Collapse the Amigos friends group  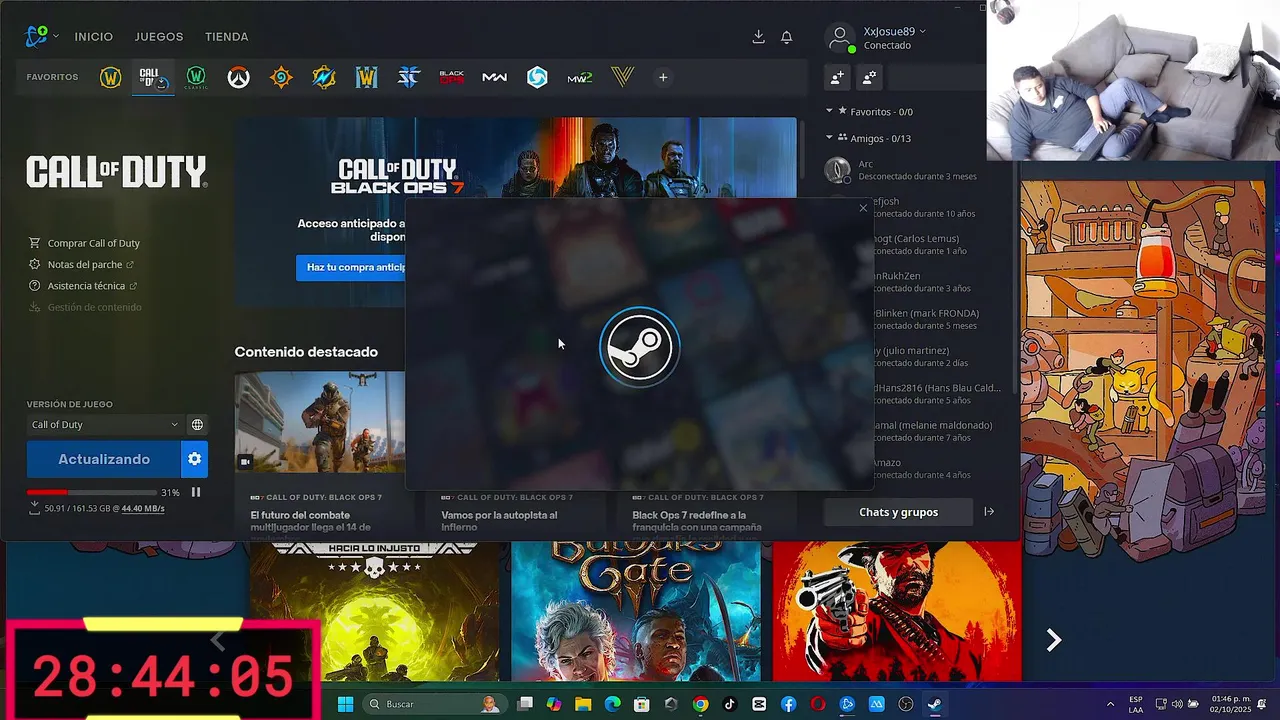829,138
